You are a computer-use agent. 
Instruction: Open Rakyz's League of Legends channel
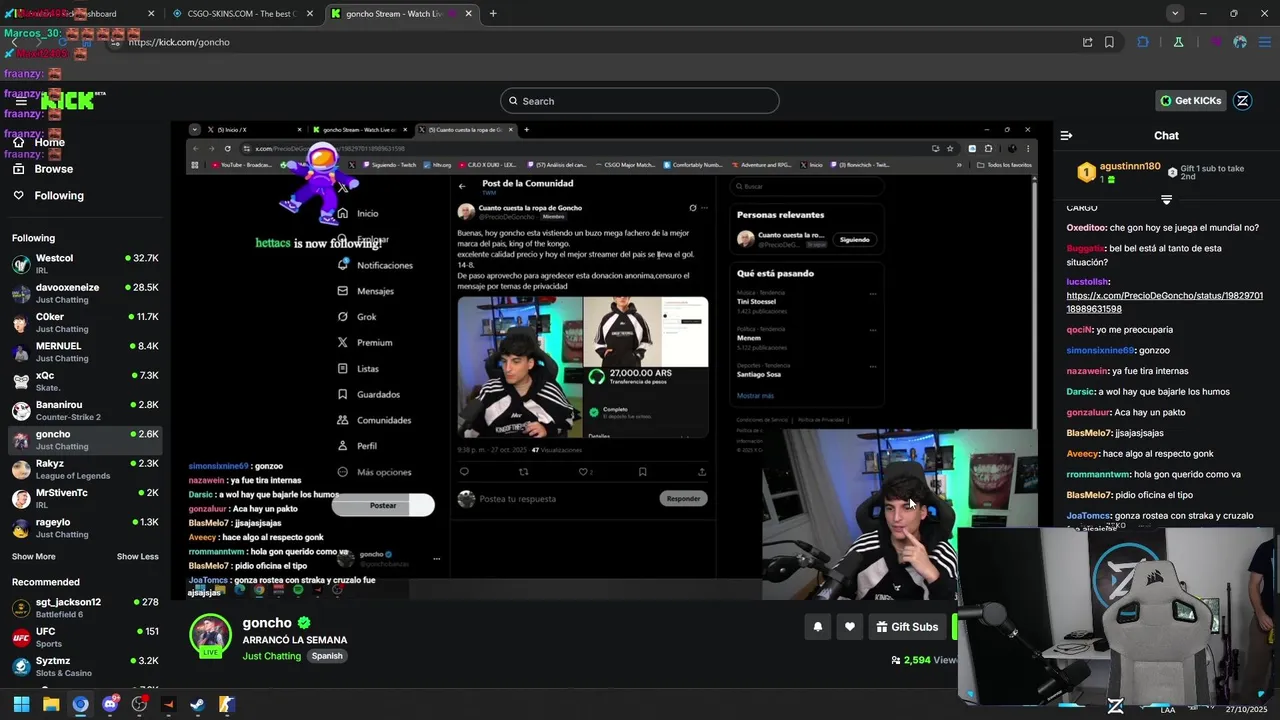click(84, 469)
